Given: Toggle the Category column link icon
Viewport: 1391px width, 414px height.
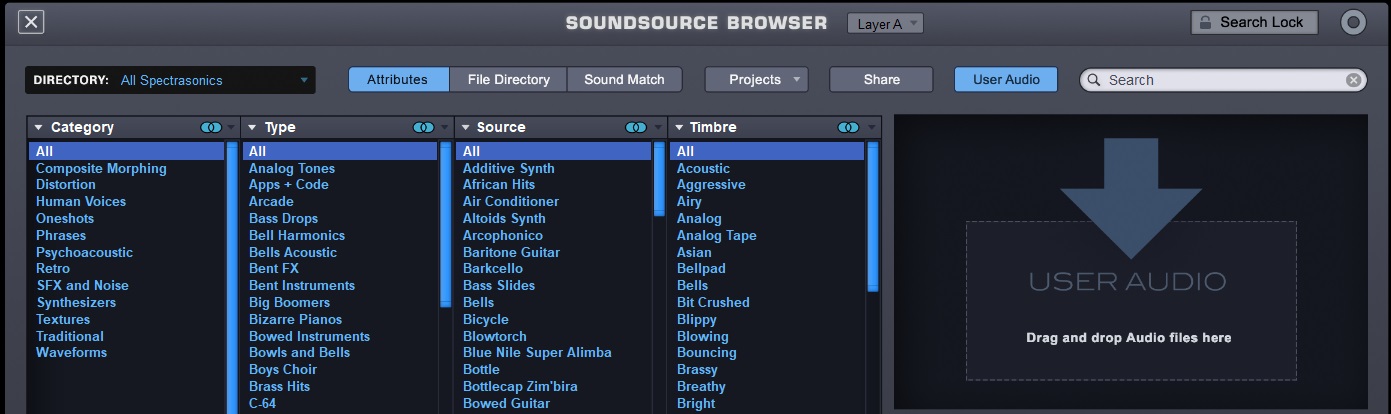Looking at the screenshot, I should pos(210,127).
